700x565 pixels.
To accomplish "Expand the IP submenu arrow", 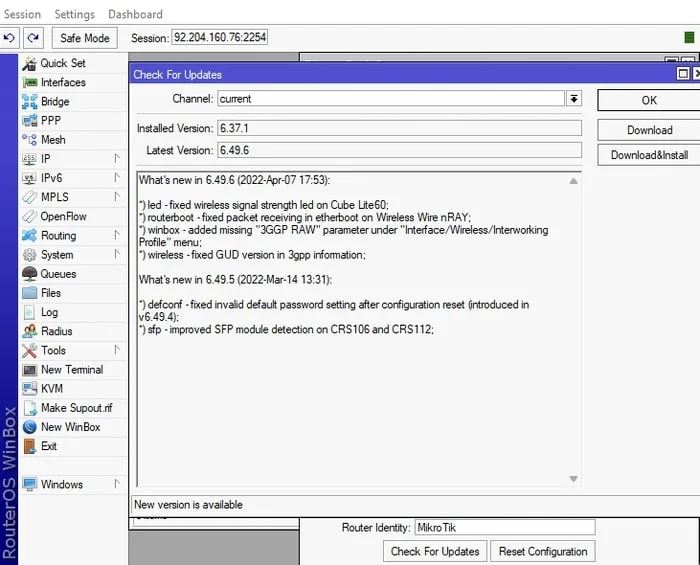I will (x=117, y=158).
